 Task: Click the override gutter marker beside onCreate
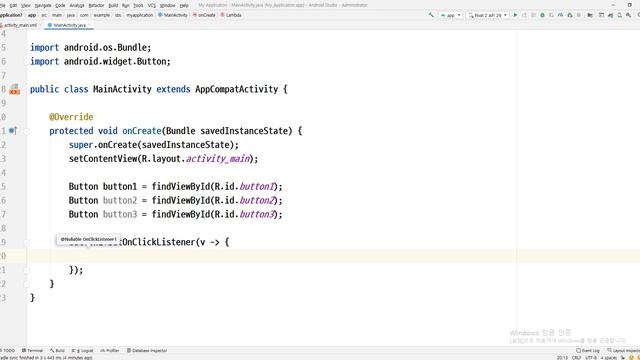pos(13,131)
